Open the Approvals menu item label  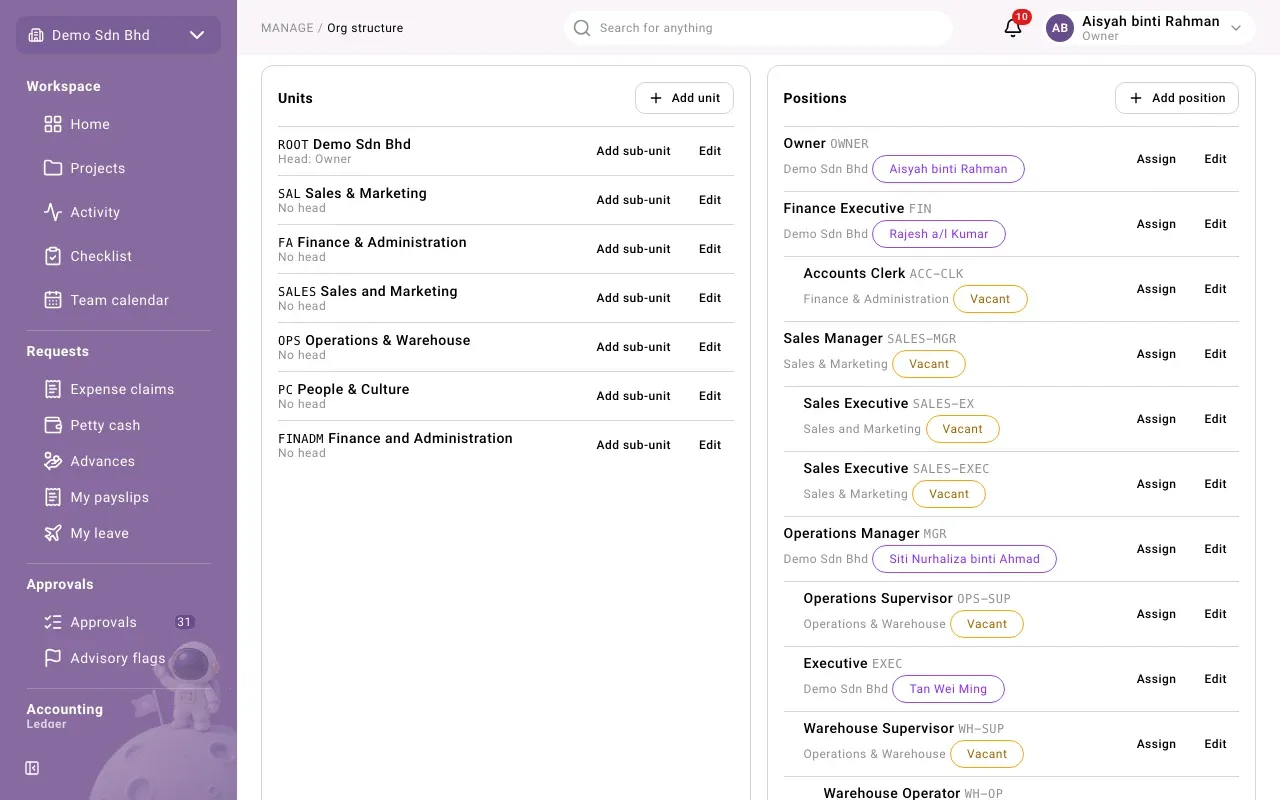103,622
